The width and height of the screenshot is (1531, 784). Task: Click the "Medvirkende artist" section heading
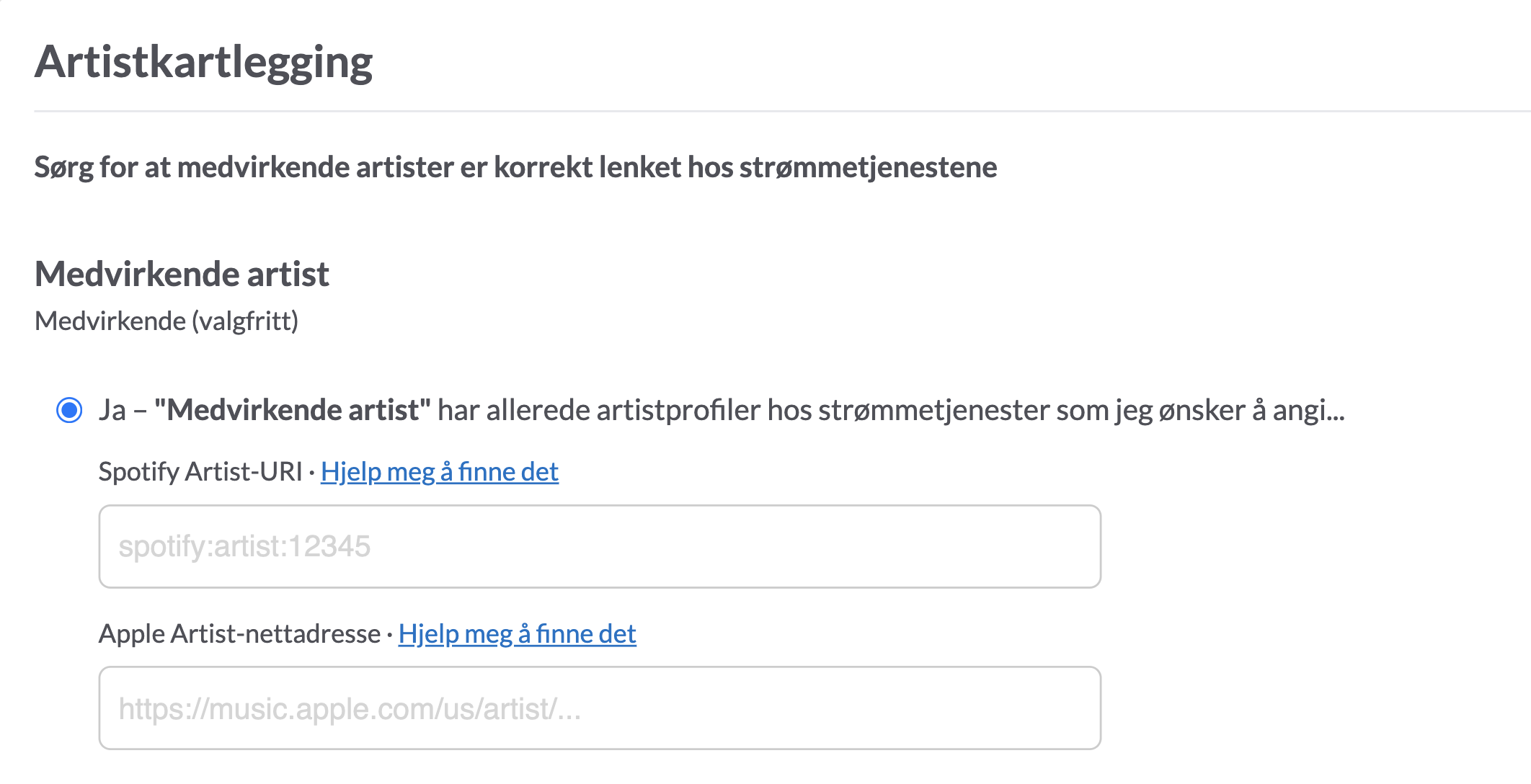(x=182, y=275)
